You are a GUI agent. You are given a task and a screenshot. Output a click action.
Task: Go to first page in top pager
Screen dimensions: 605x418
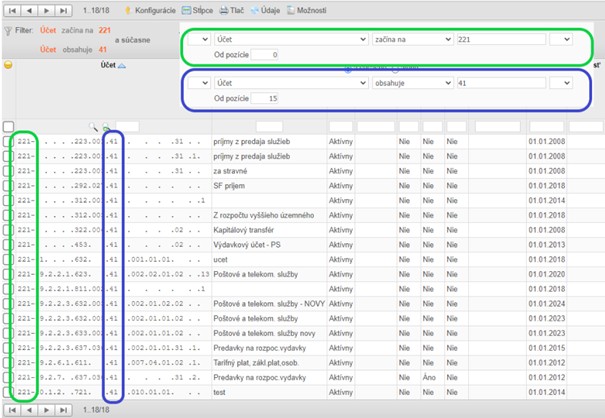click(x=12, y=9)
